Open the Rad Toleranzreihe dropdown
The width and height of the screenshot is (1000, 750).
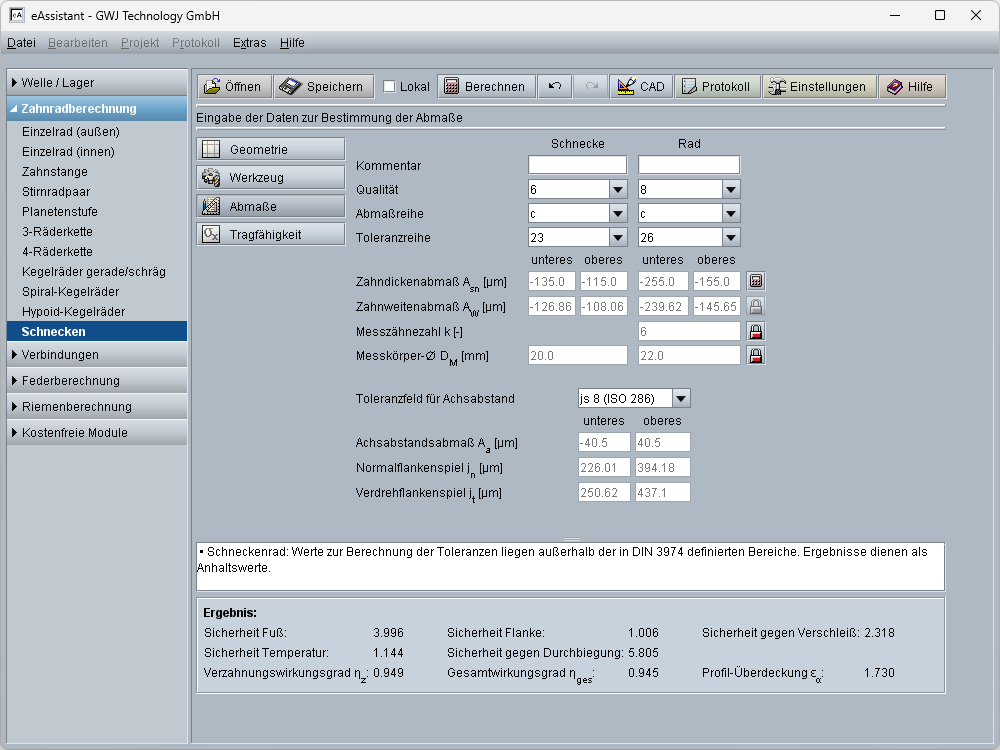(x=731, y=238)
